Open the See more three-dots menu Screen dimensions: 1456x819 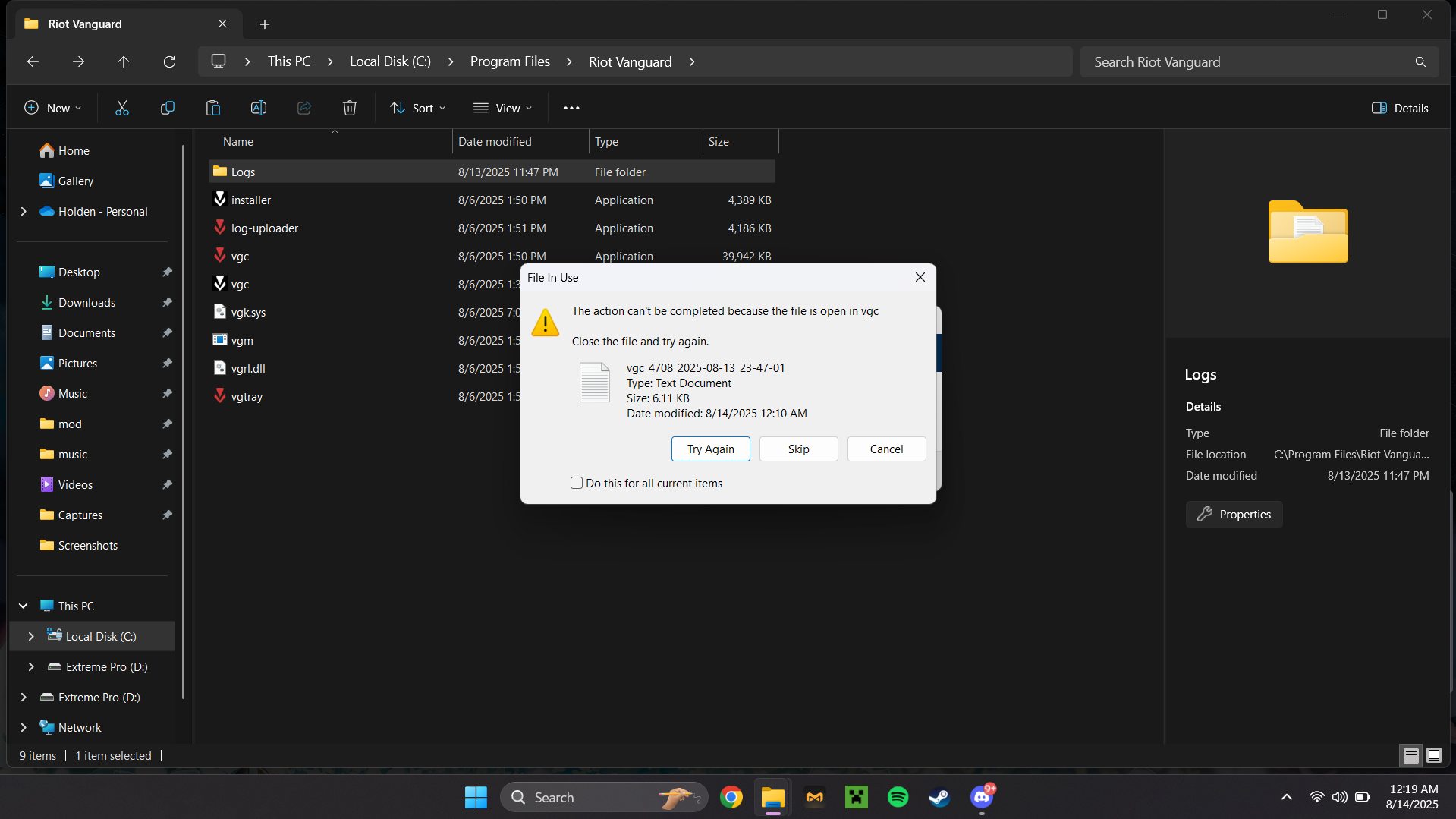(x=571, y=108)
